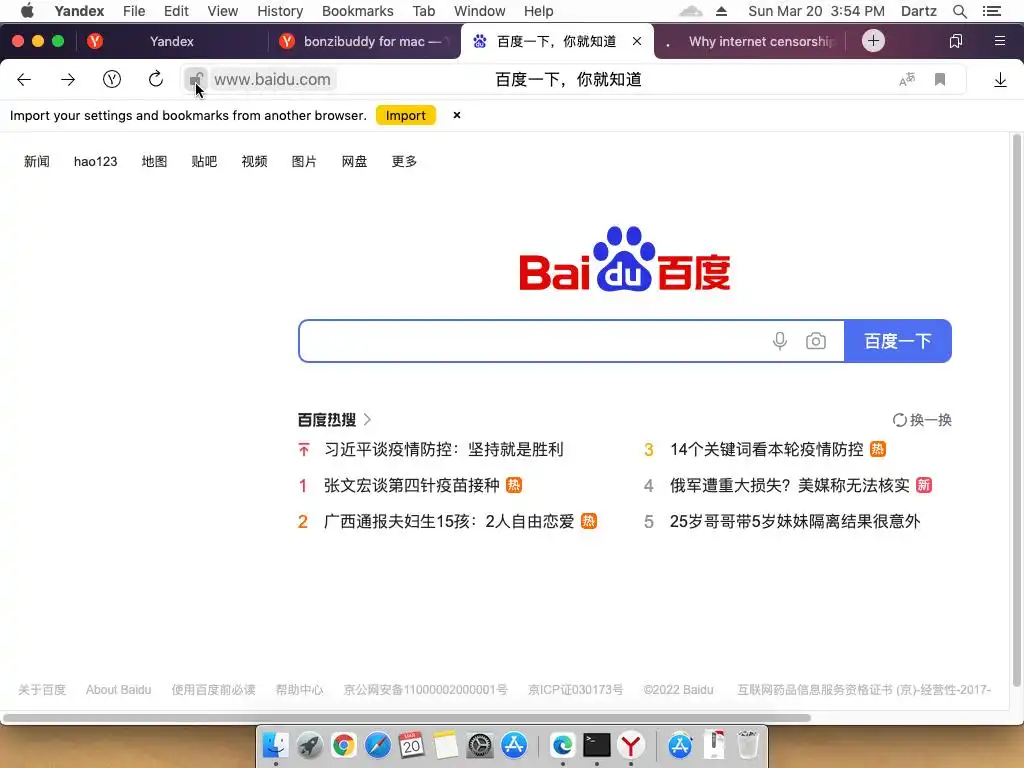Open the downloads arrow icon

(x=1000, y=80)
